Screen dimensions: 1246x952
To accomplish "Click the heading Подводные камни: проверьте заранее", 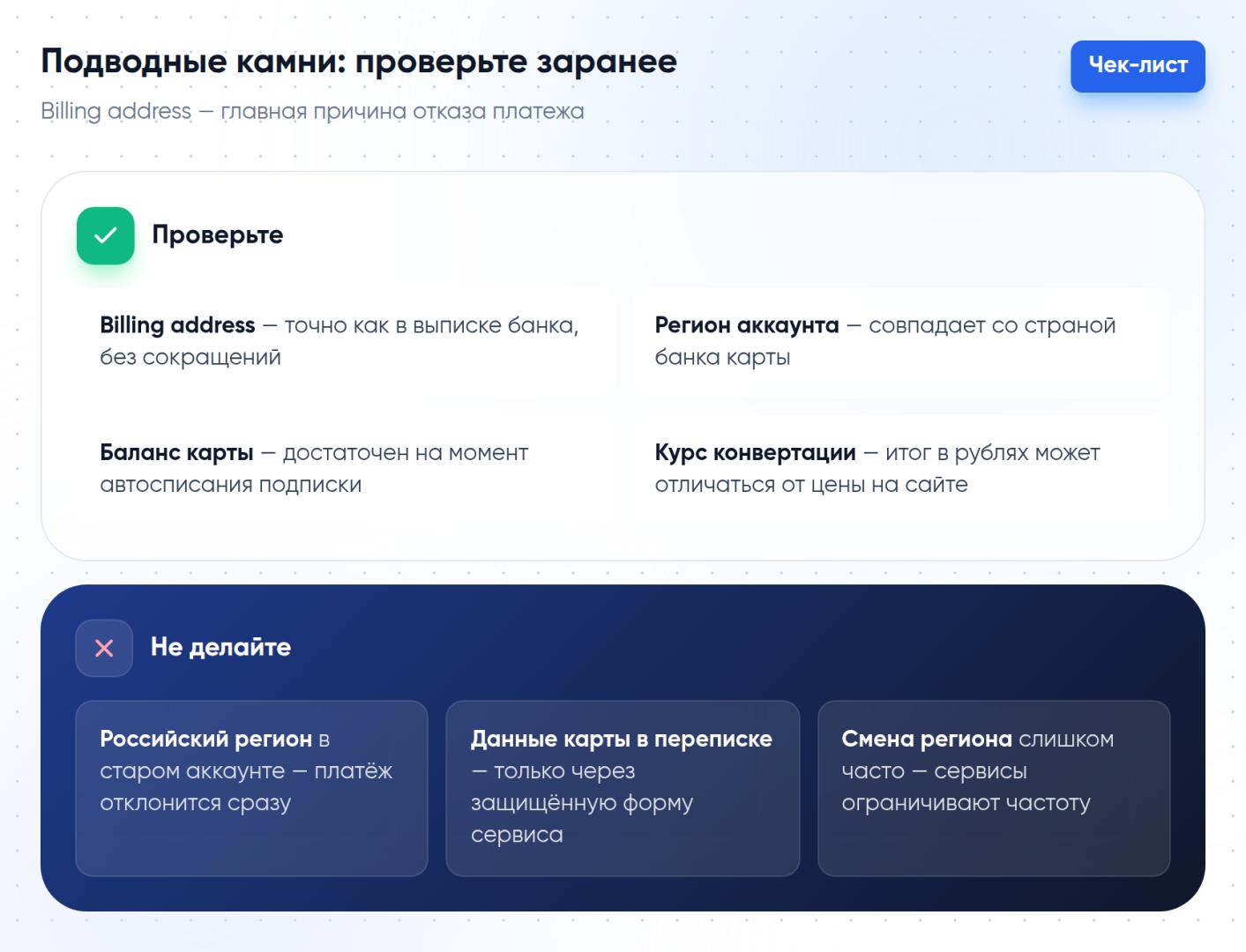I will point(359,62).
